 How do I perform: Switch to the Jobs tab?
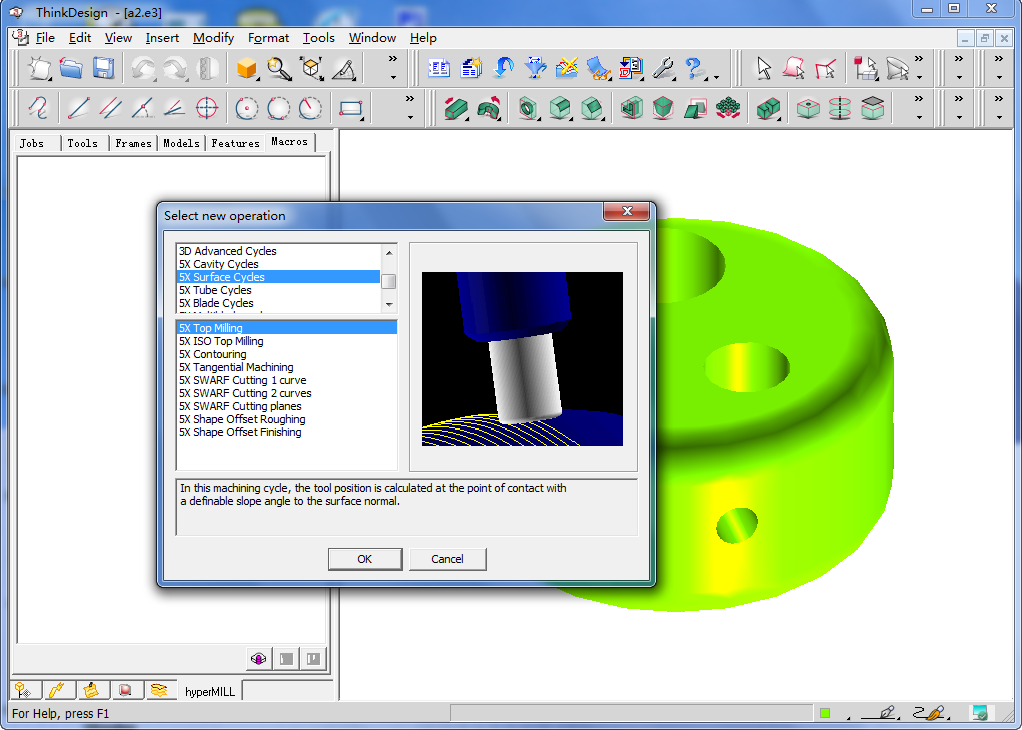pos(32,143)
